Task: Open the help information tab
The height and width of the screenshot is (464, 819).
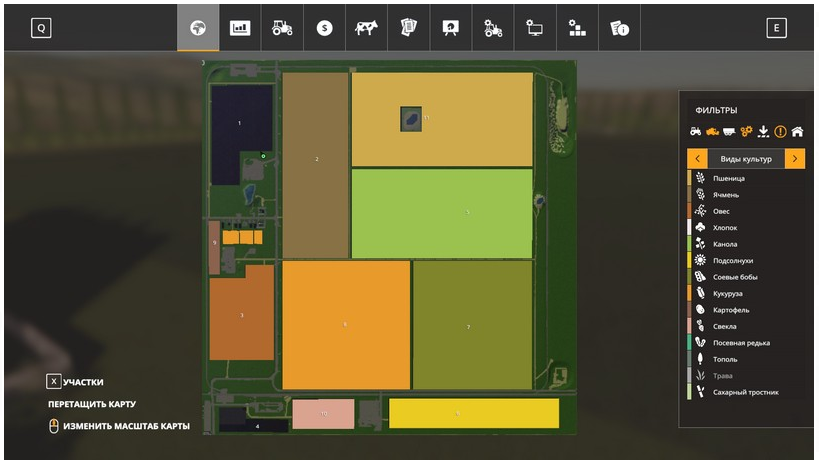Action: [x=619, y=28]
